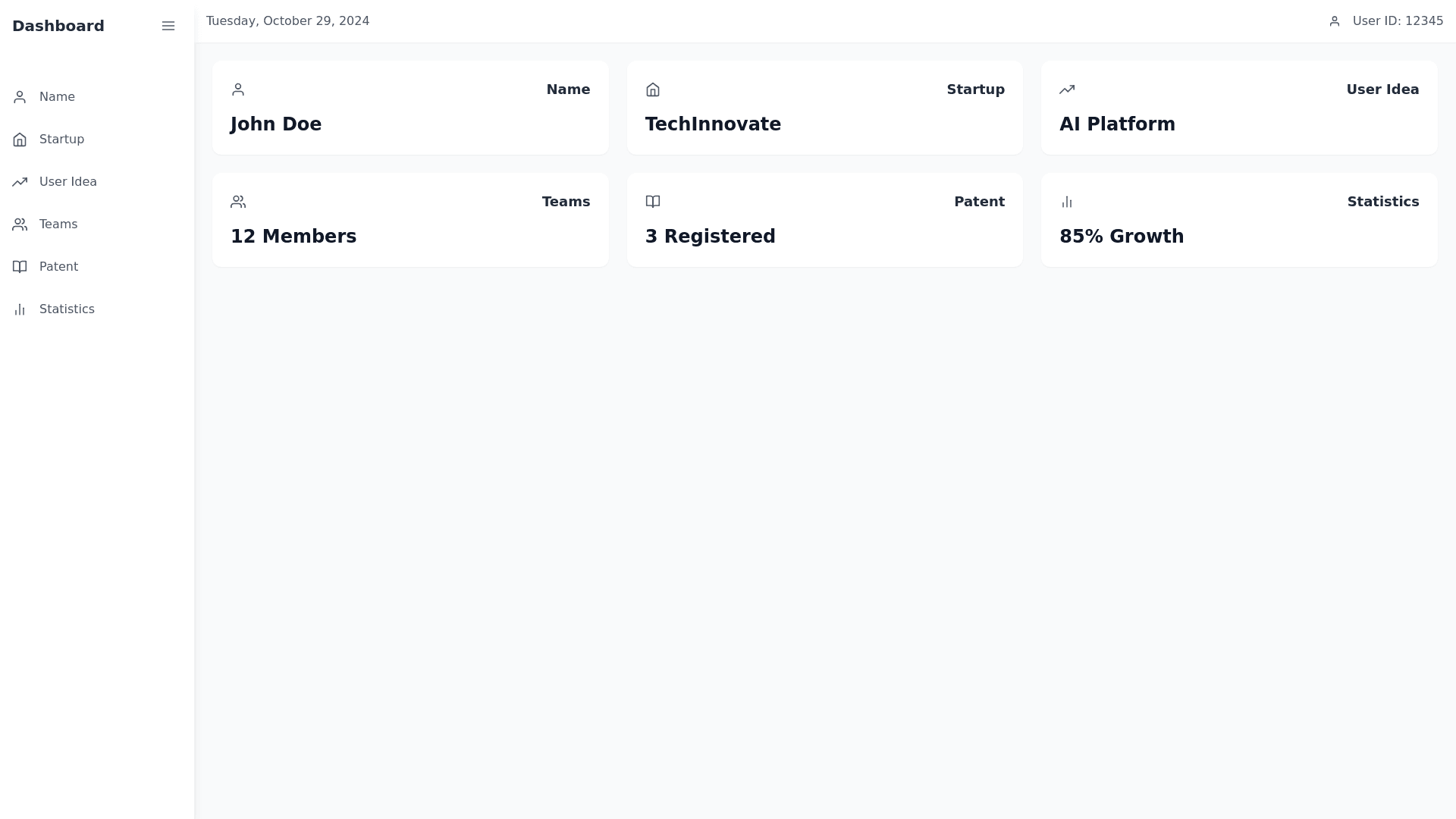
Task: Click the book icon beside Patent in sidebar
Action: coord(20,267)
